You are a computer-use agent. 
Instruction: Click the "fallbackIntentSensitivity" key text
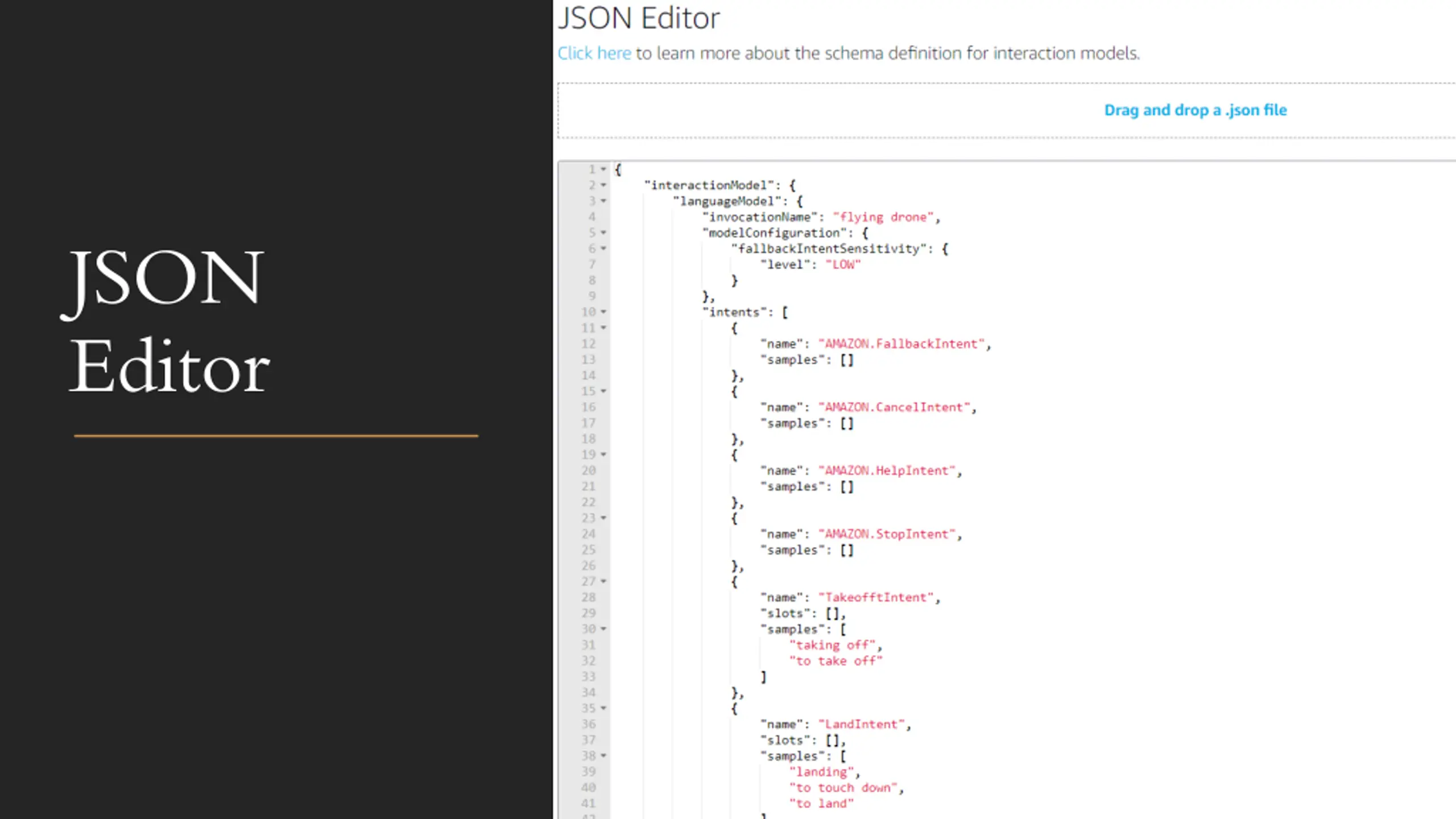pos(829,249)
